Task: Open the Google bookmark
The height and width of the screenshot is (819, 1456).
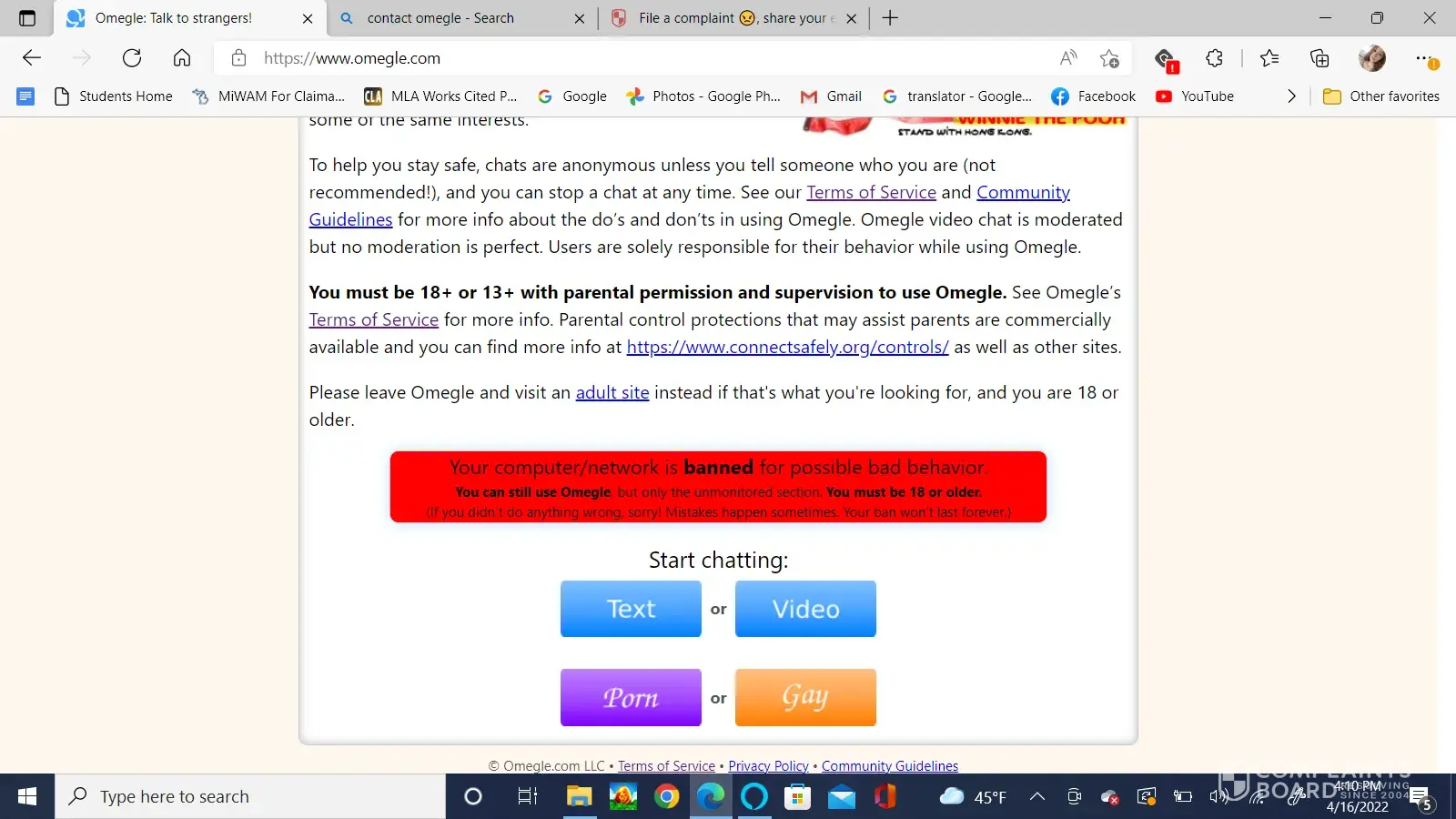Action: pos(572,96)
